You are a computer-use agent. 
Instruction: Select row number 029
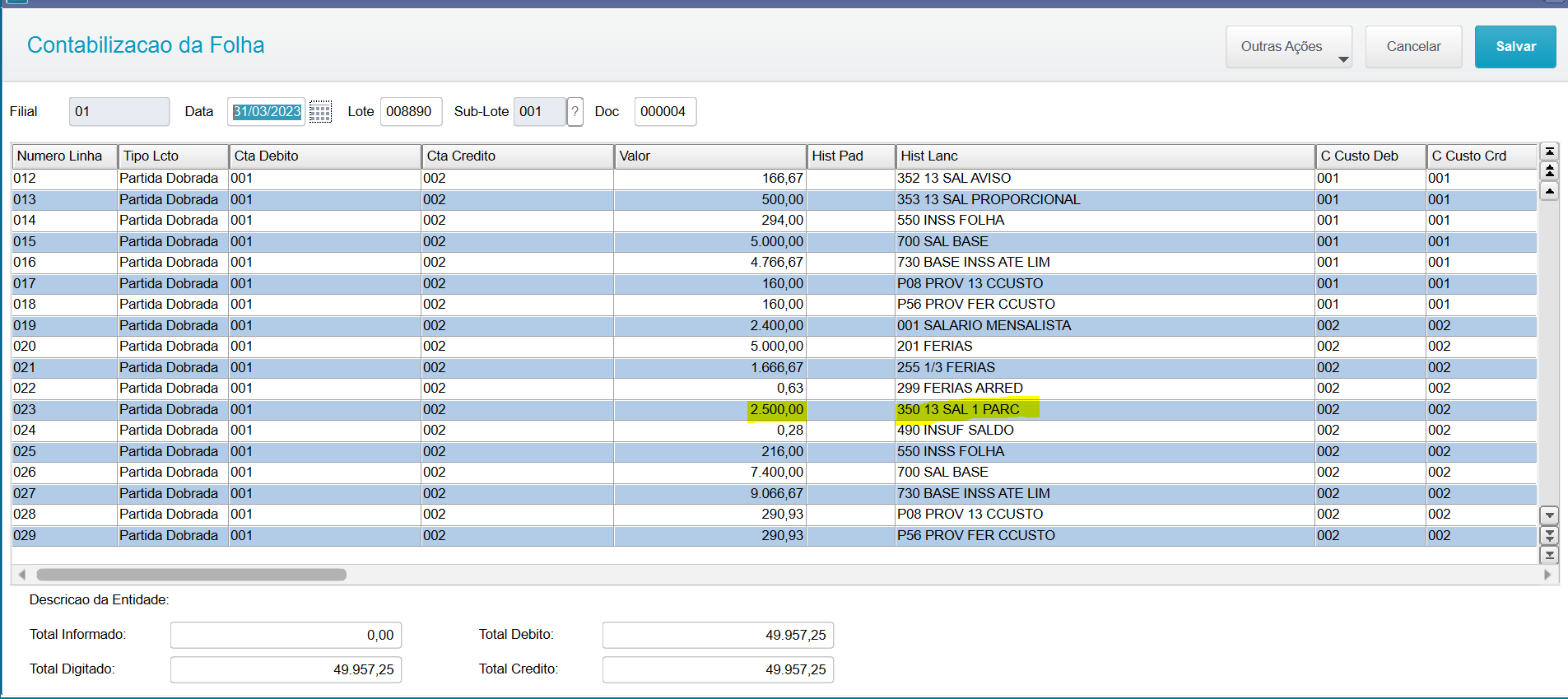coord(64,535)
